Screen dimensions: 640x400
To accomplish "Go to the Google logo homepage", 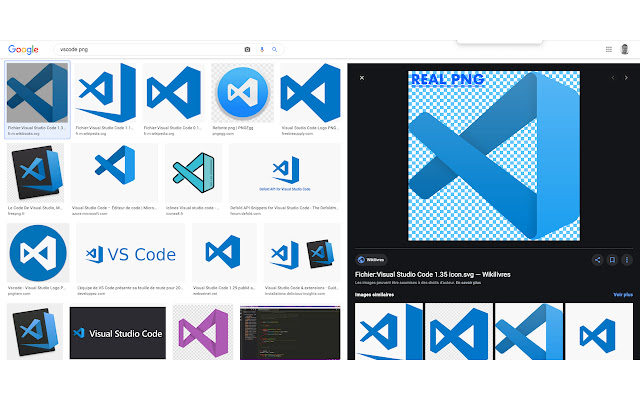I will (x=23, y=49).
